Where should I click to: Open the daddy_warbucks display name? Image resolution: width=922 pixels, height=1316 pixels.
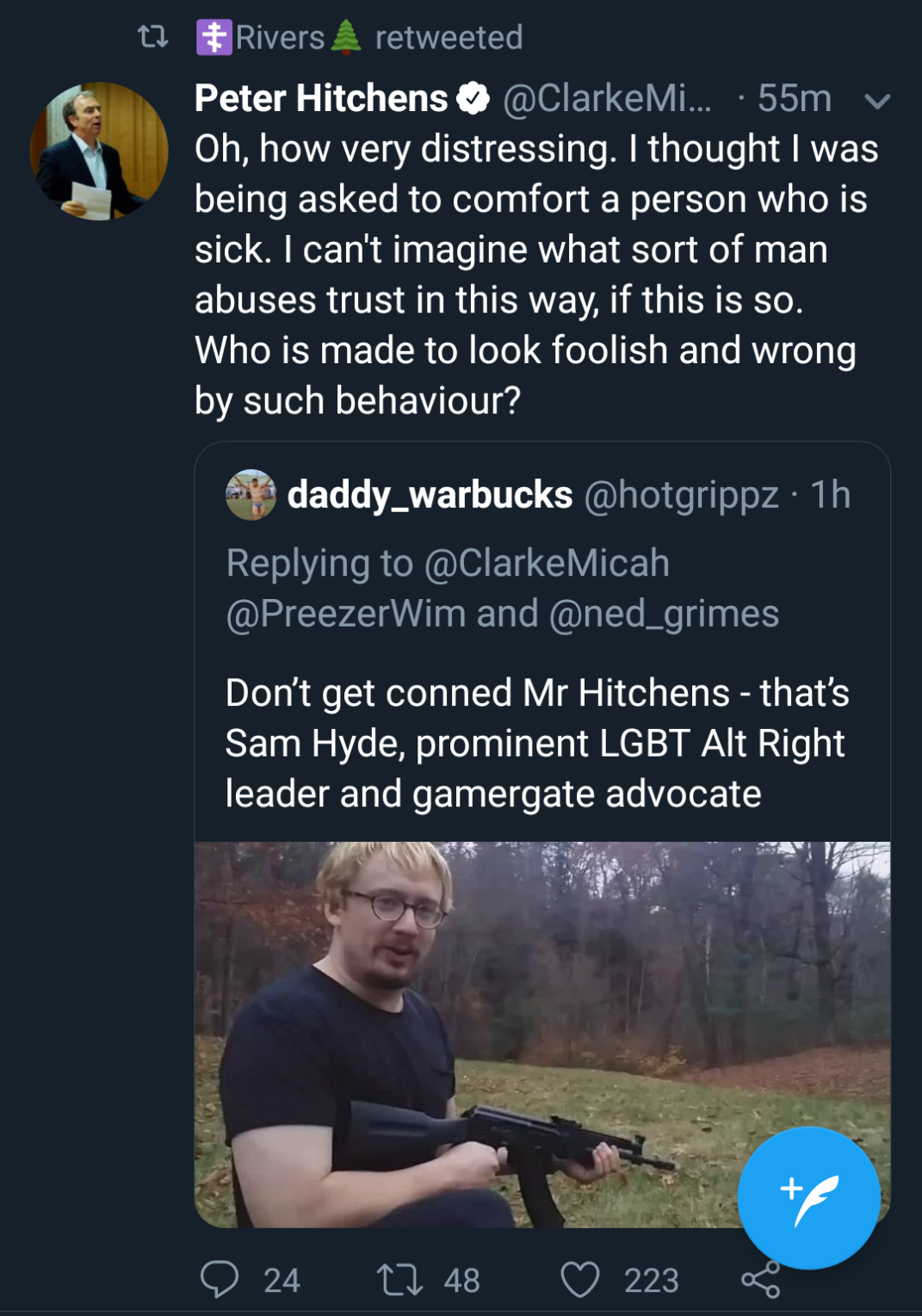(x=430, y=495)
